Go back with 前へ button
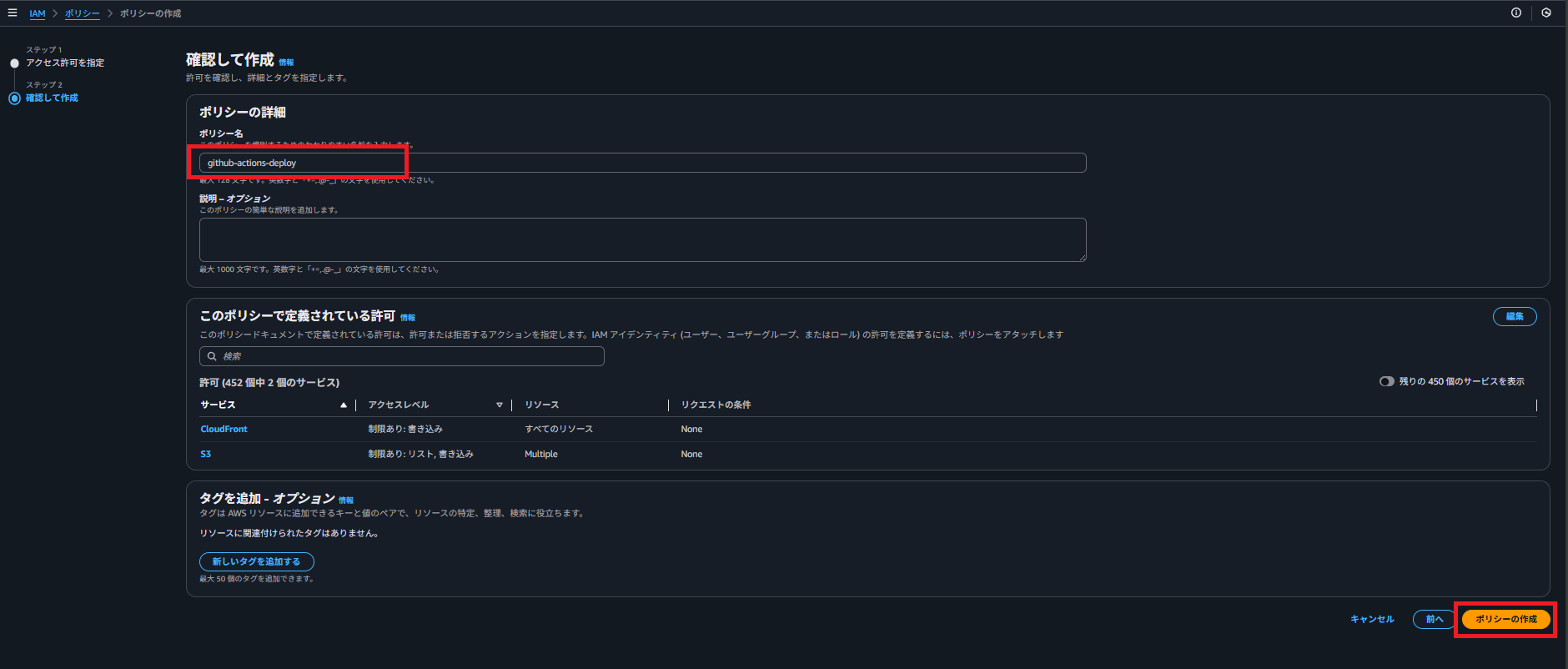 click(1434, 619)
